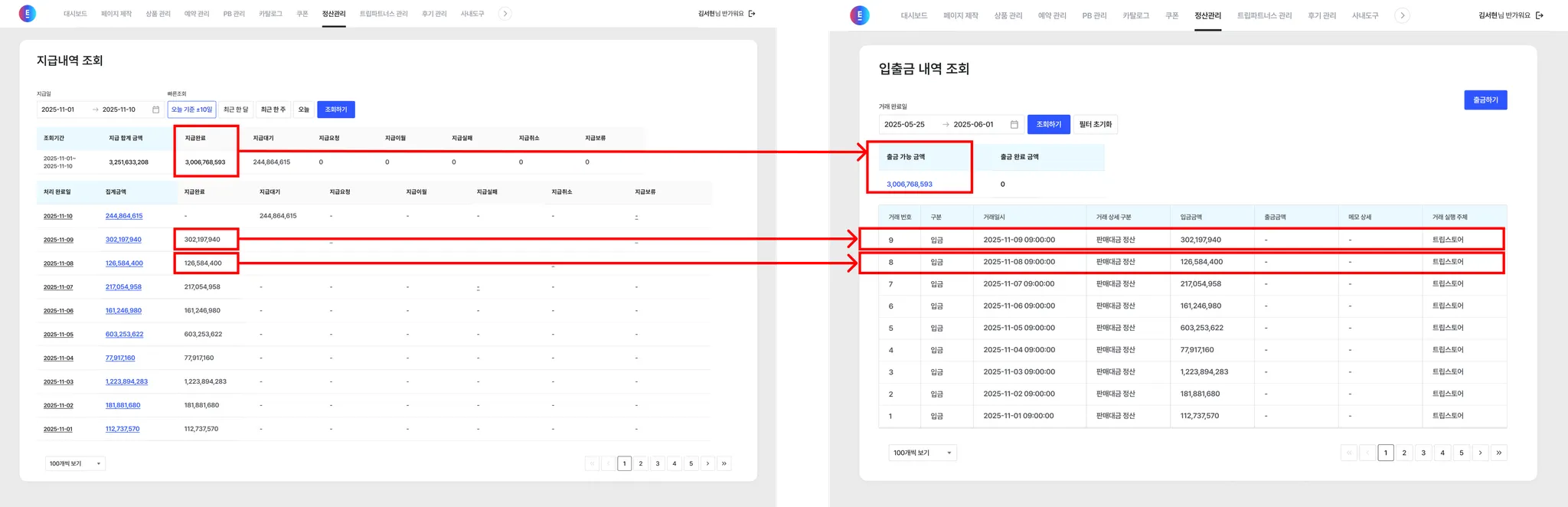Viewport: 1568px width, 507px height.
Task: Click end date 2025-11-10 in 지급일 field
Action: (119, 110)
